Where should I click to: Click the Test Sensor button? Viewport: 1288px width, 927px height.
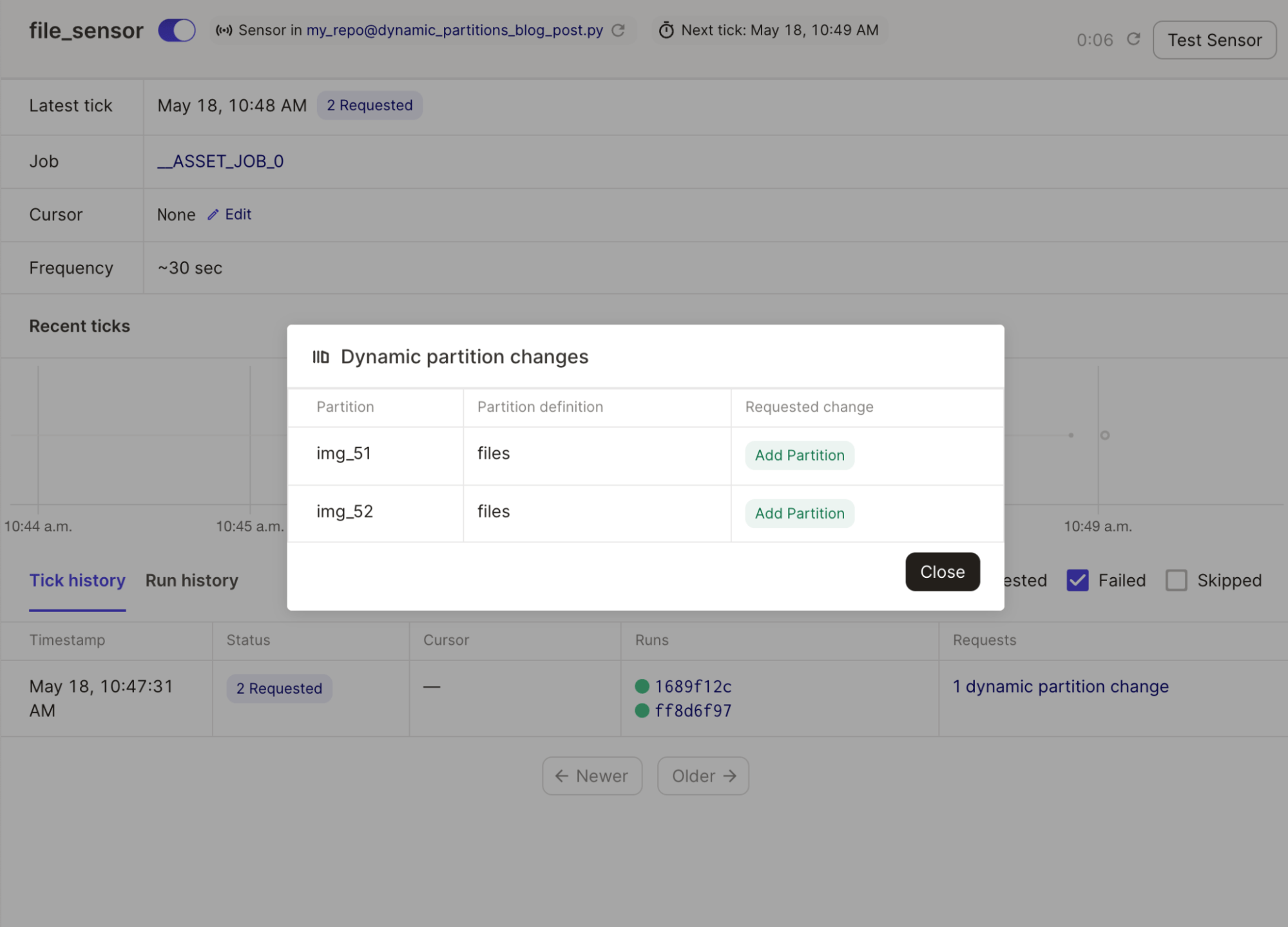(1214, 40)
